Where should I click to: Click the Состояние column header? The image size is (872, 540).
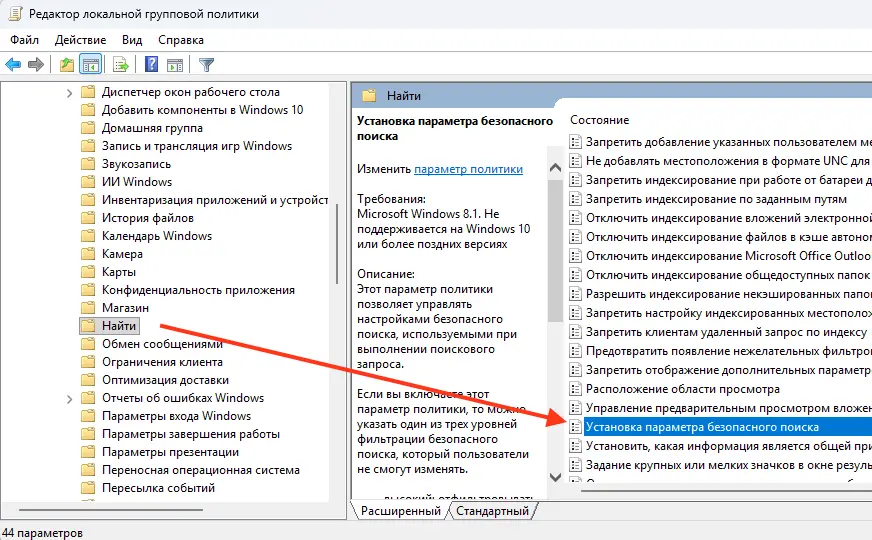[x=600, y=120]
